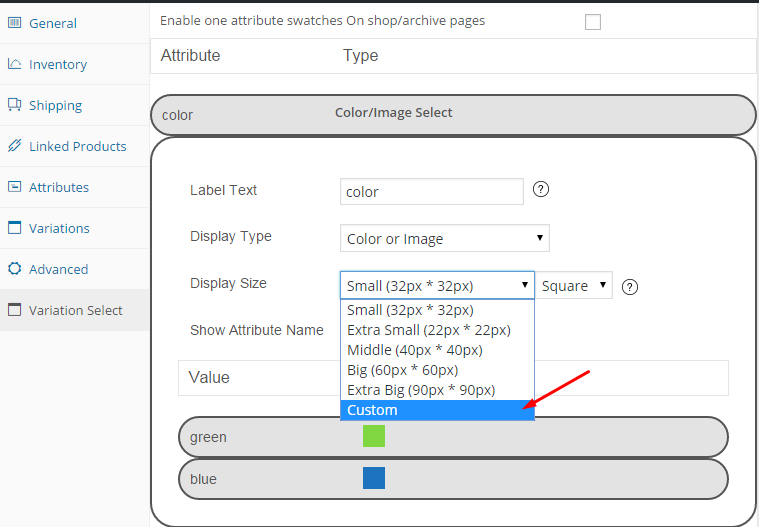Click the General tab icon
The width and height of the screenshot is (759, 527).
(x=15, y=23)
